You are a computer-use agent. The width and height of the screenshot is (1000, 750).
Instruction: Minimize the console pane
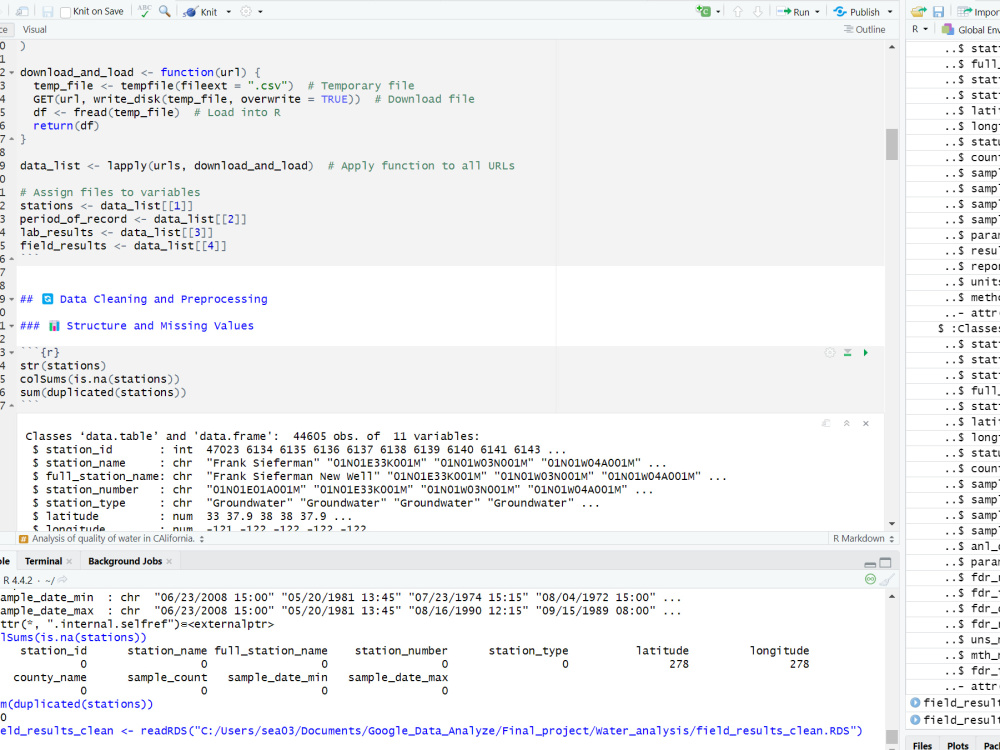coord(870,563)
